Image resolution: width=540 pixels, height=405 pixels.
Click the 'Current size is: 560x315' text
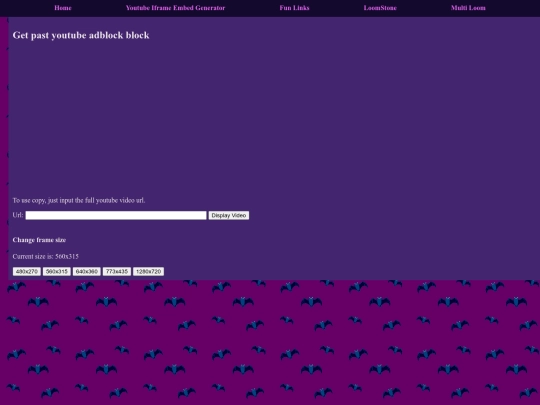click(45, 256)
